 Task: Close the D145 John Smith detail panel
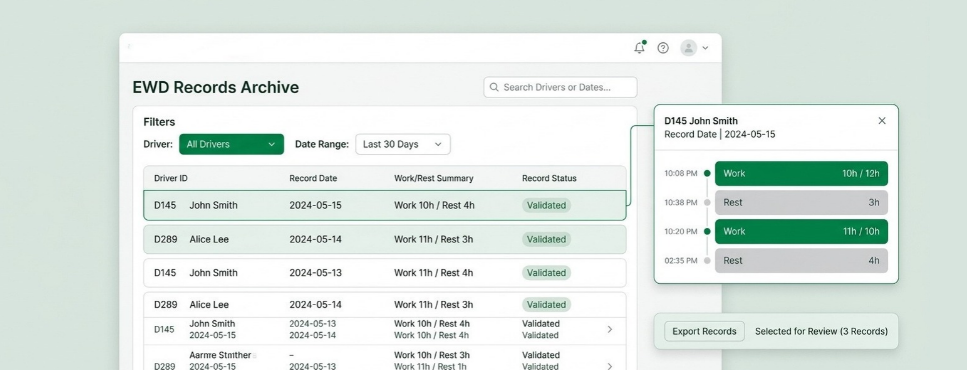(882, 121)
